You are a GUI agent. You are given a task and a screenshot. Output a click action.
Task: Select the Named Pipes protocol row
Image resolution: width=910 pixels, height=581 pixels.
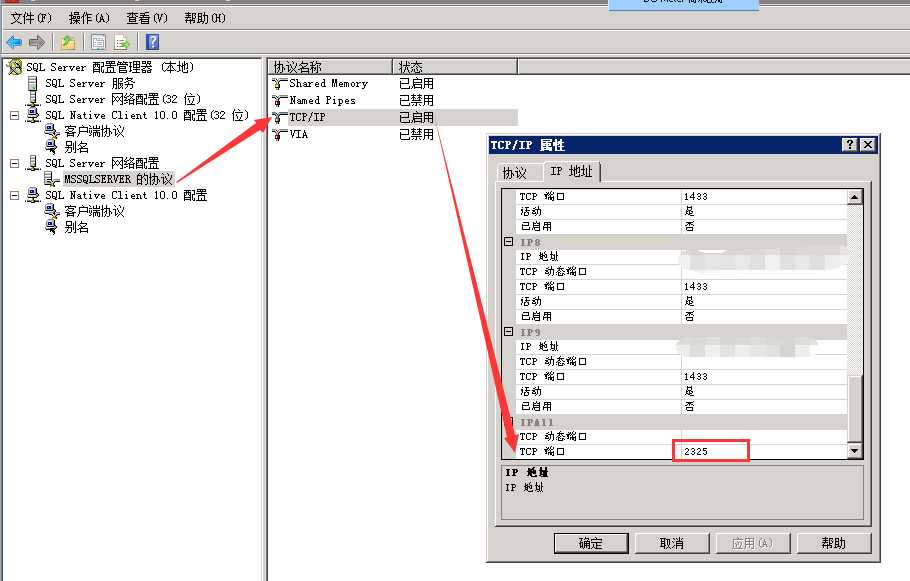[393, 100]
